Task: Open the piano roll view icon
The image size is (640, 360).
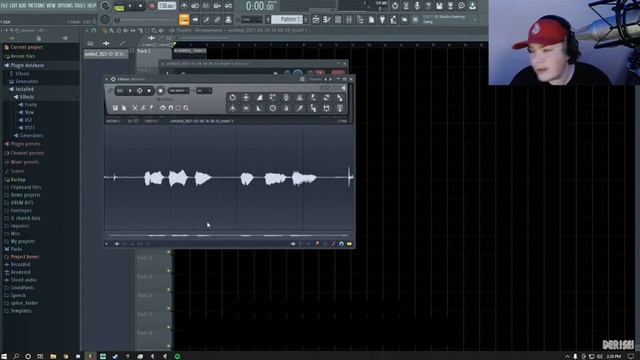Action: coord(327,19)
